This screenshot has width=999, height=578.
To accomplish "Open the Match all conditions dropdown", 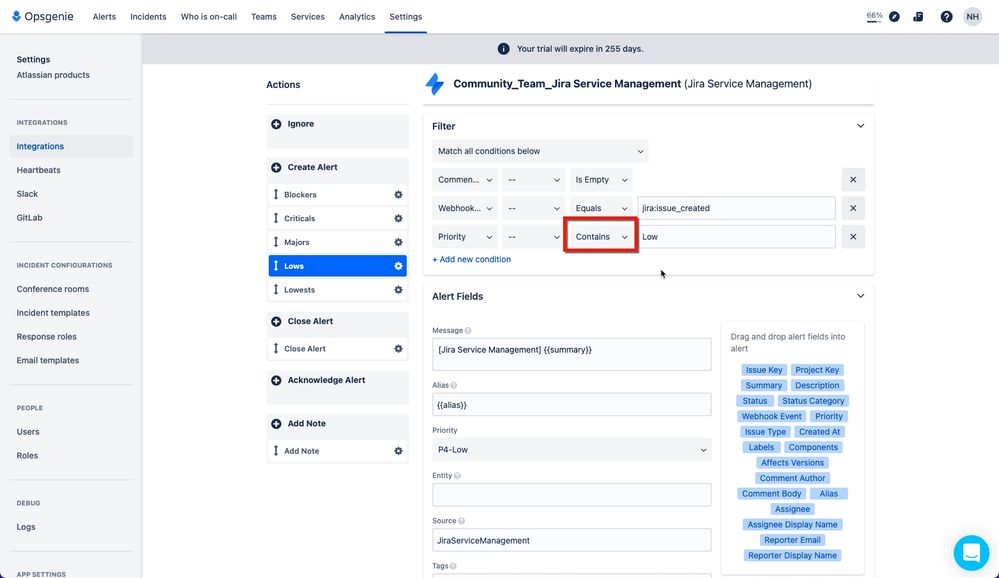I will tap(540, 151).
